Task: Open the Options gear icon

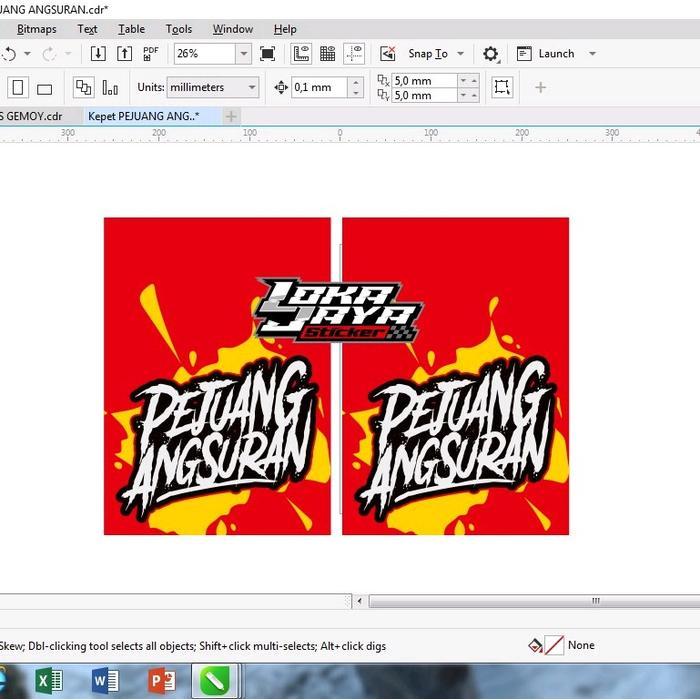Action: (490, 54)
